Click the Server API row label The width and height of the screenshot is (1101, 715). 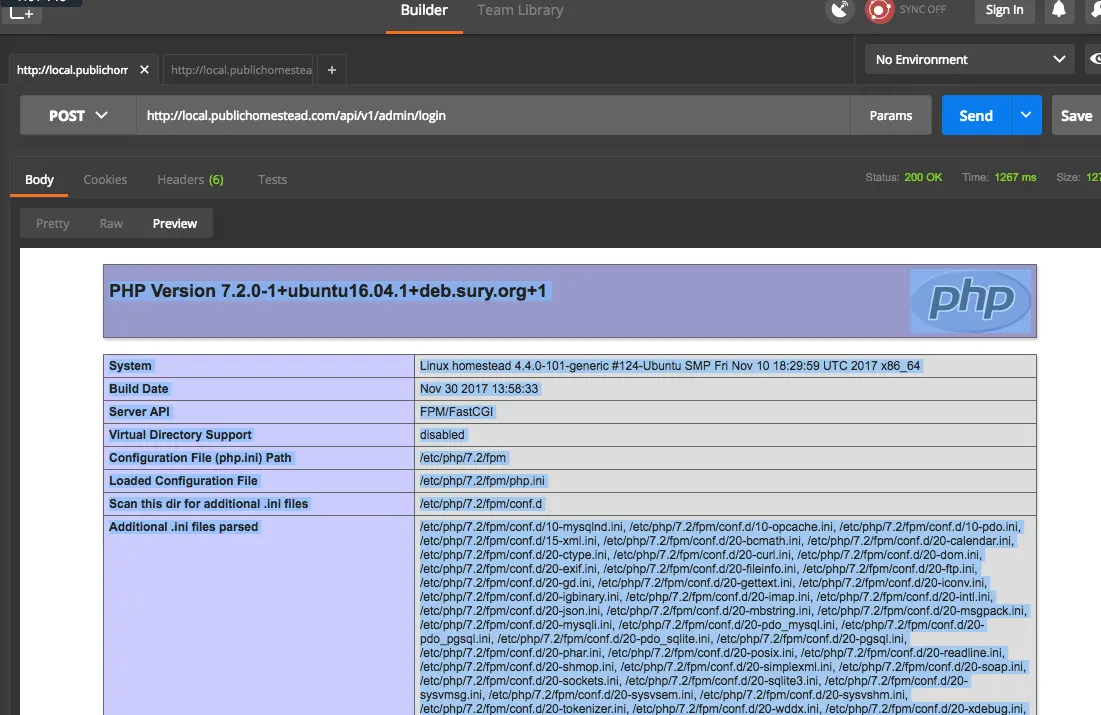139,412
